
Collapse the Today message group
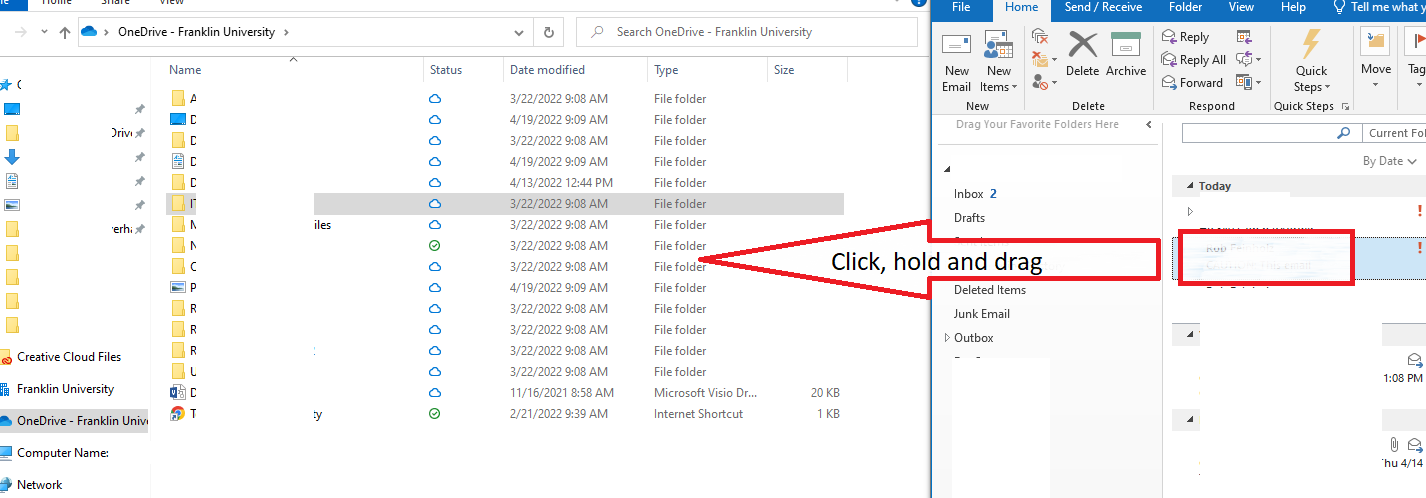1189,186
